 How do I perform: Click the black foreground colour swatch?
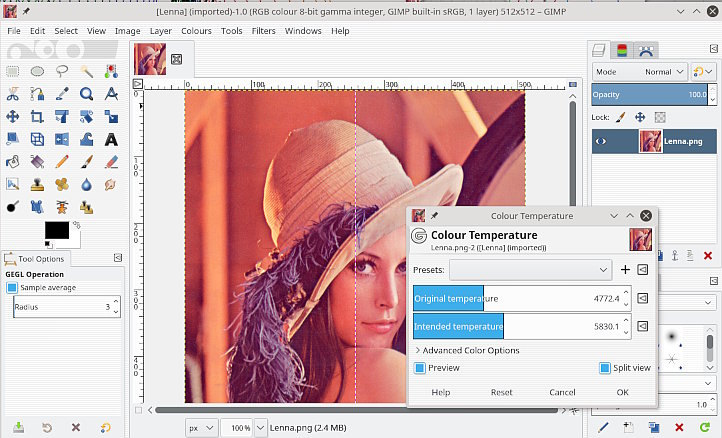click(57, 230)
